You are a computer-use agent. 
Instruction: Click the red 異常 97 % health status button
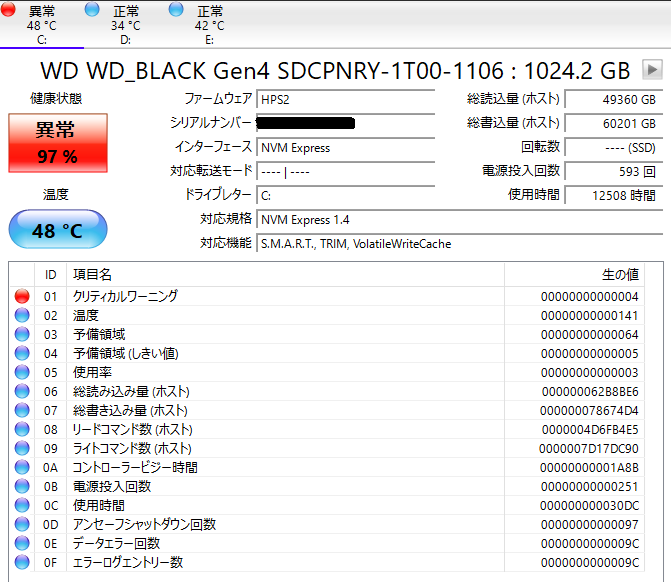click(58, 143)
